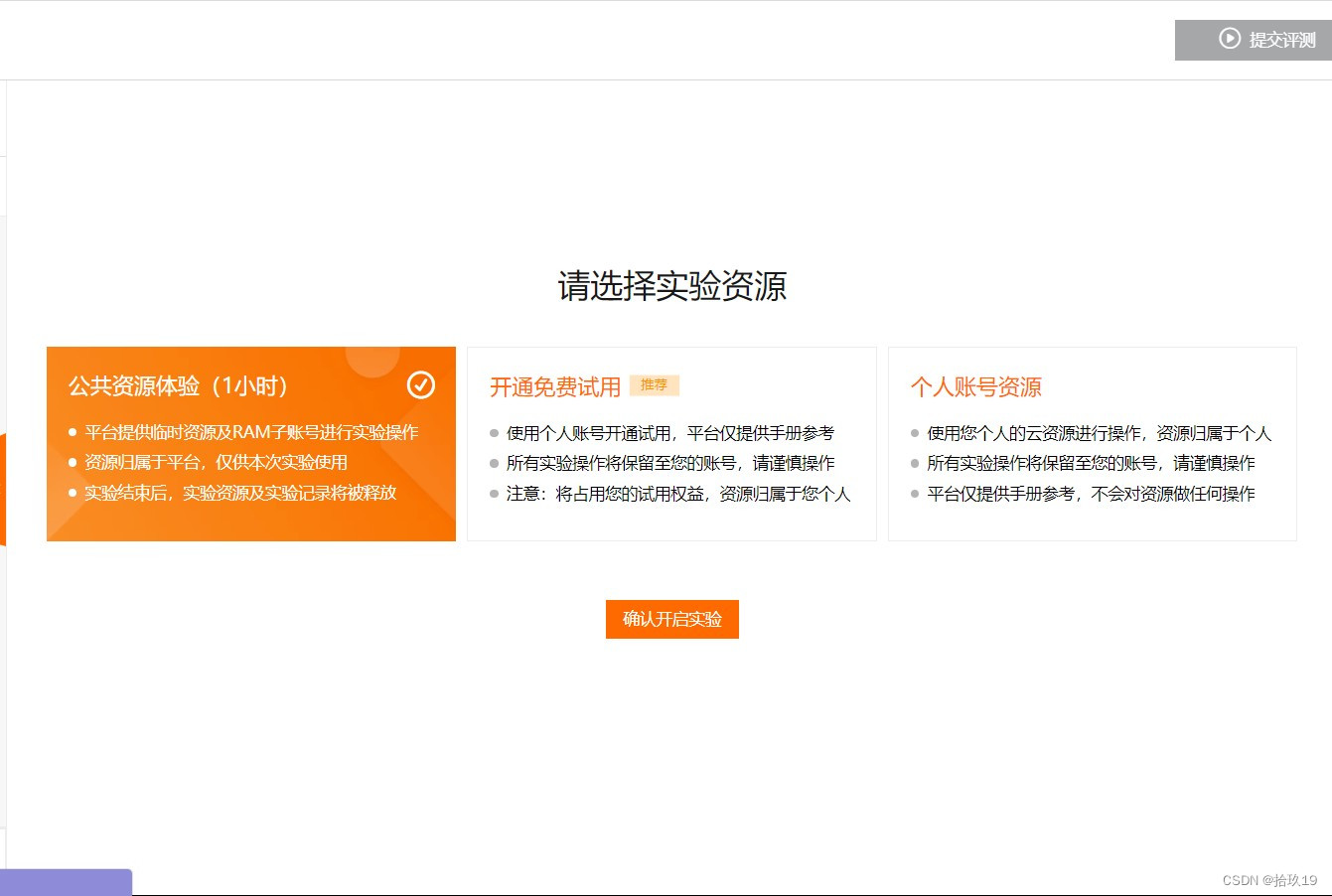Click the 推荐 badge next to 开通免费试用
The width and height of the screenshot is (1332, 896).
(x=656, y=385)
